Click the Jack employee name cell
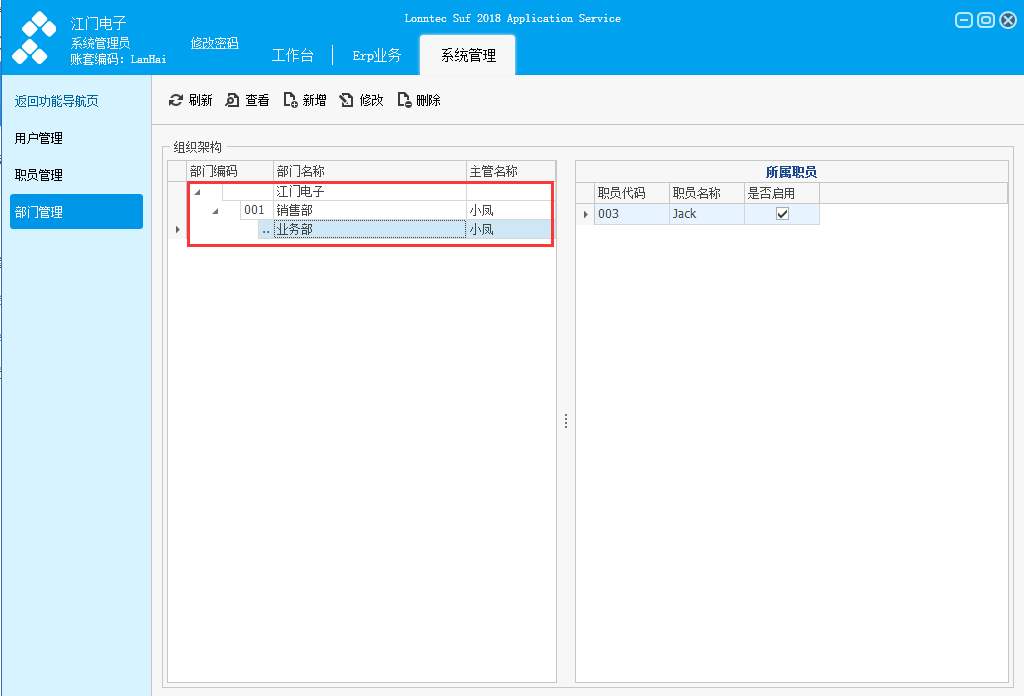 707,214
